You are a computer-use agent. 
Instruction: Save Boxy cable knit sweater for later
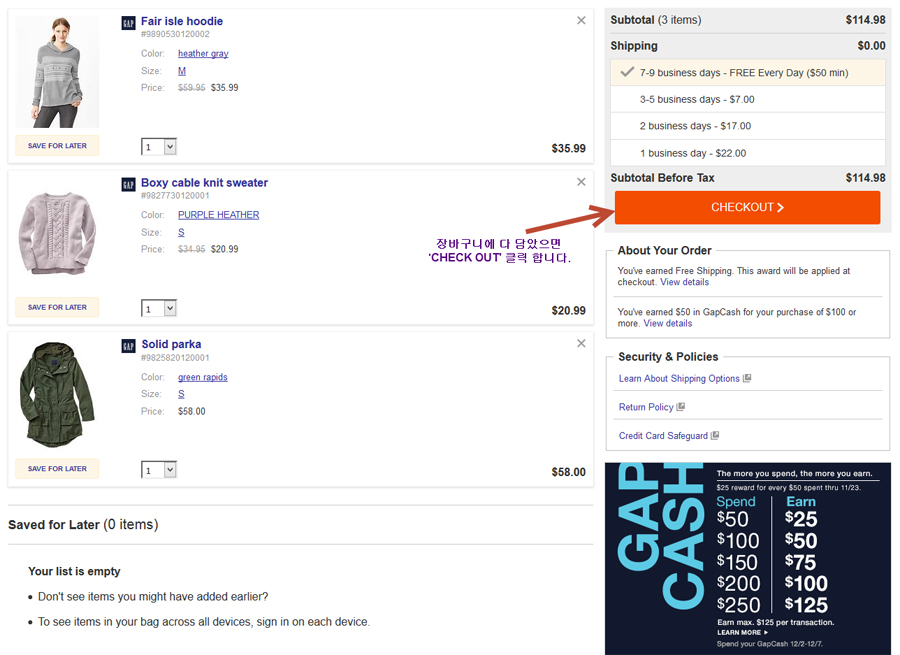click(x=57, y=307)
